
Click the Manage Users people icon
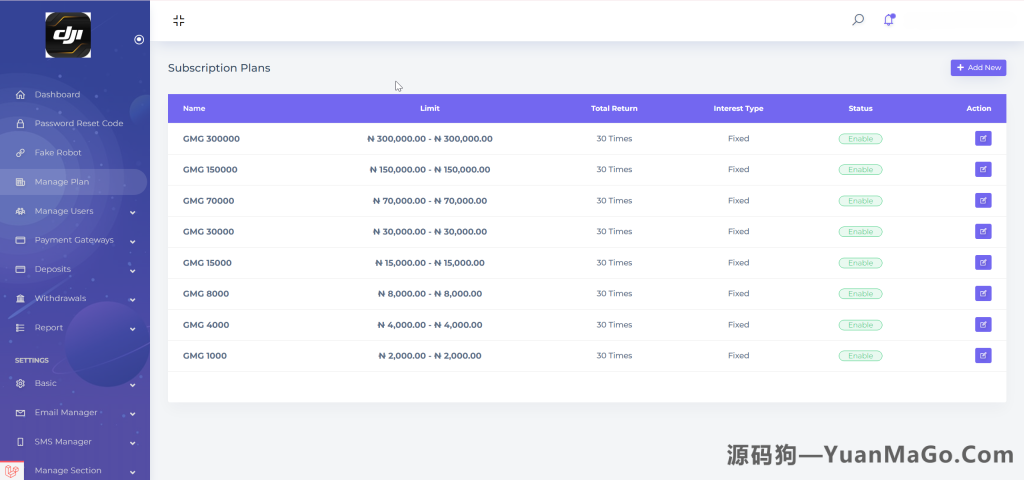20,212
